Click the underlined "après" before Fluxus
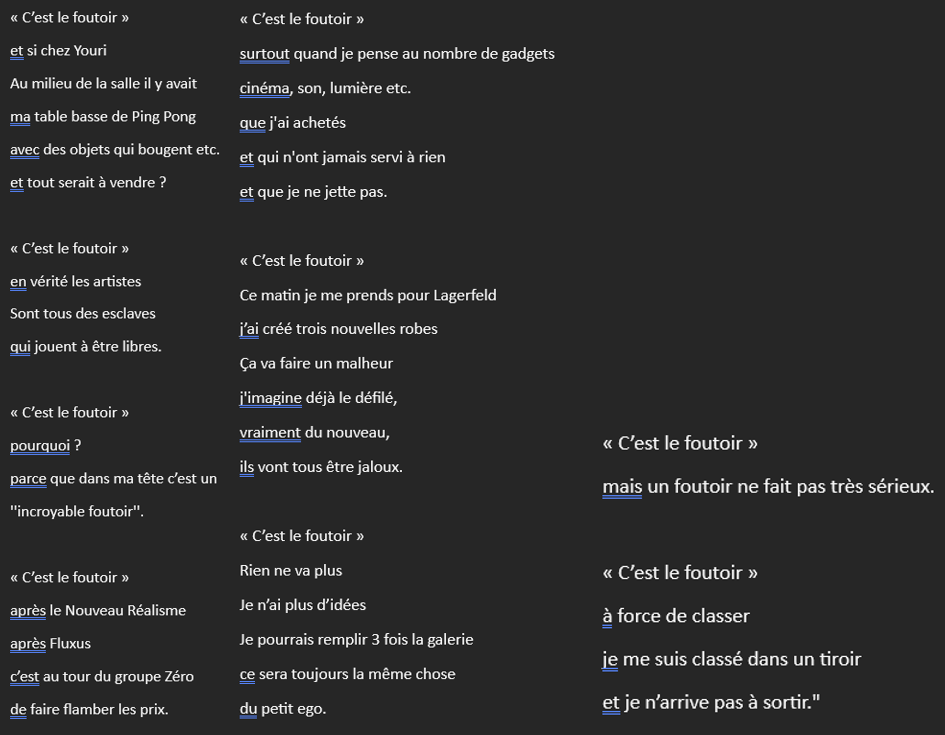 (x=28, y=643)
